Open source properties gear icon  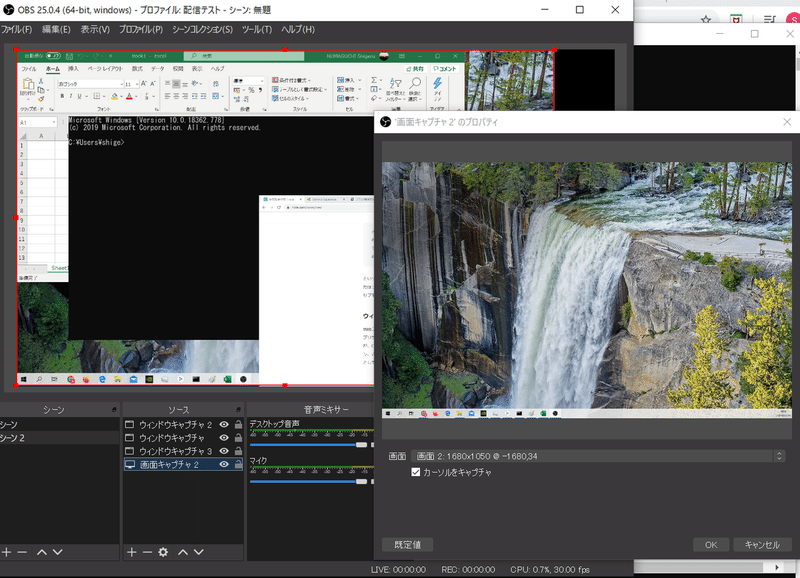163,552
